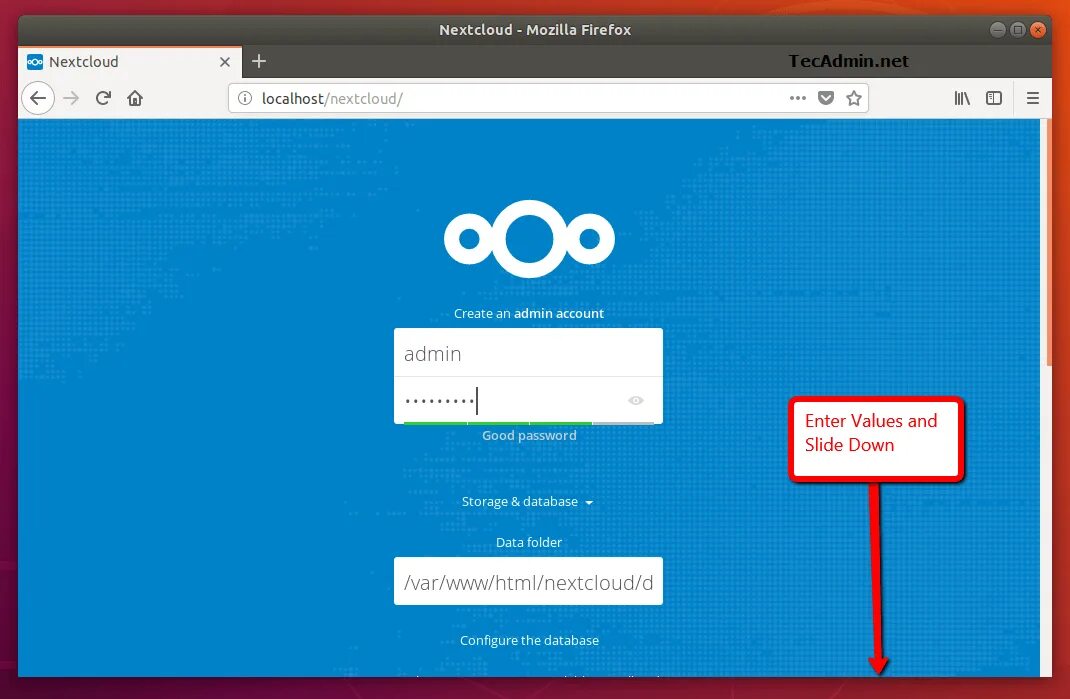
Task: Edit the Data folder path field
Action: coord(528,582)
